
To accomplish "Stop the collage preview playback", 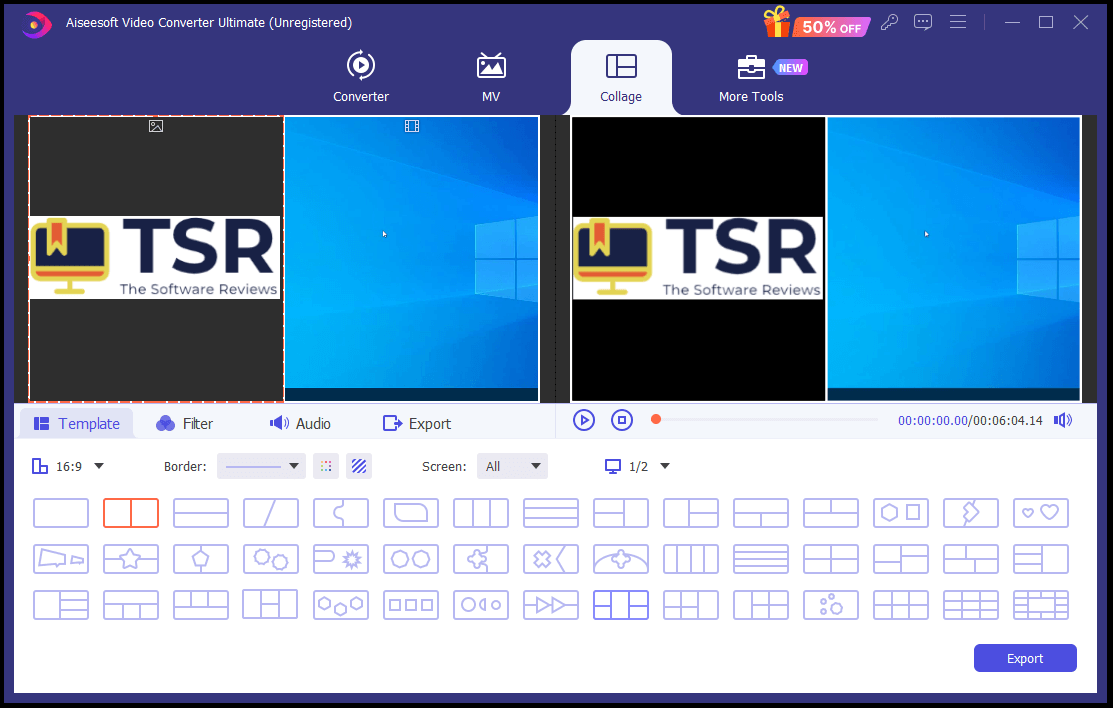I will 622,420.
